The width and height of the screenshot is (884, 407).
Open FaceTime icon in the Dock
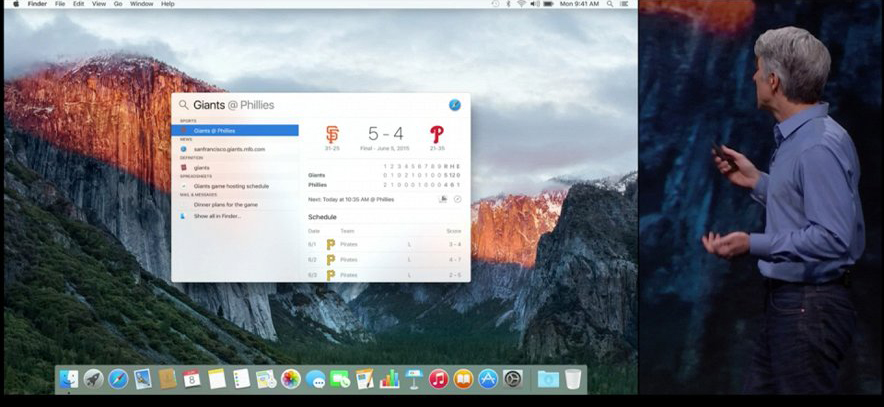pos(340,379)
